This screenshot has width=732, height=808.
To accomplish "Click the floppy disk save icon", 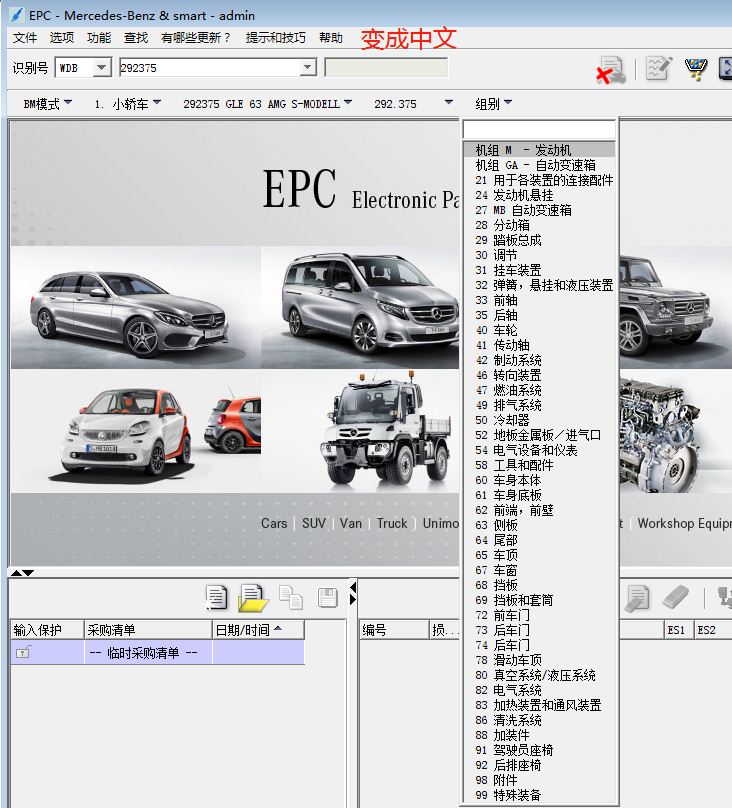I will 328,598.
